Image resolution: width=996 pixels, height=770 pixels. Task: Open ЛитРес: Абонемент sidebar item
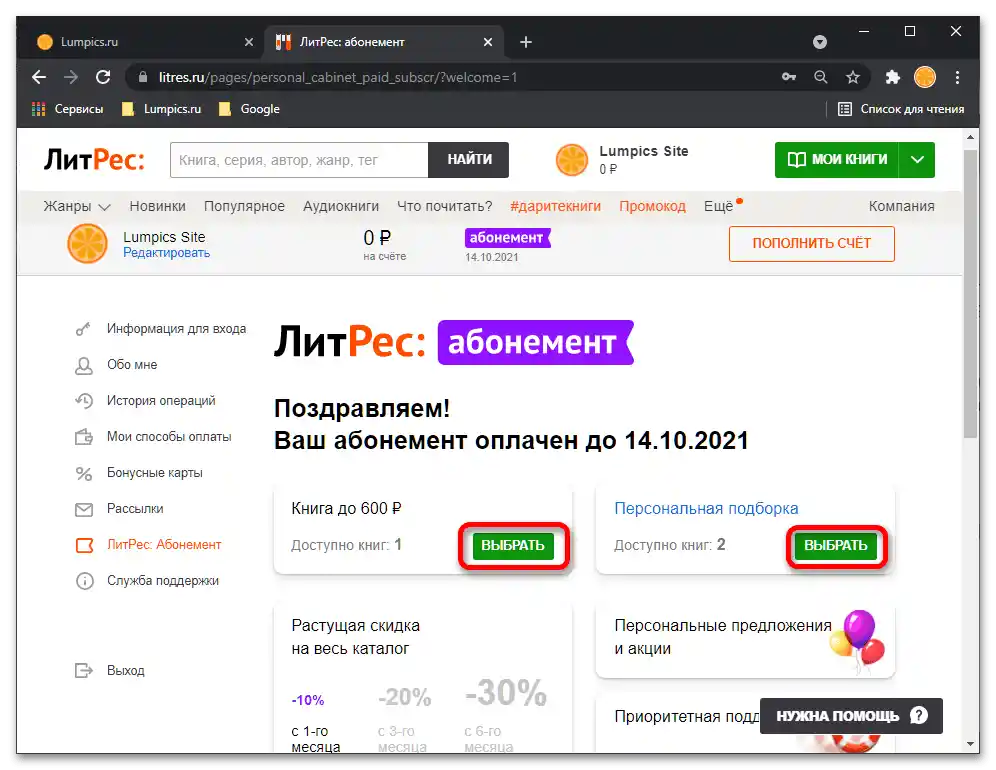point(149,545)
